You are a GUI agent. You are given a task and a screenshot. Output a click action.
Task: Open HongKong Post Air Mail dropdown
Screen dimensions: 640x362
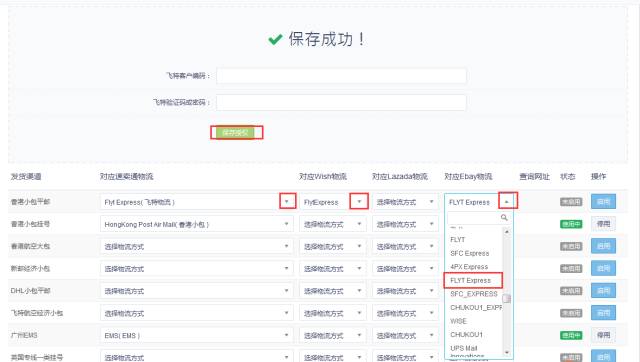pos(196,224)
